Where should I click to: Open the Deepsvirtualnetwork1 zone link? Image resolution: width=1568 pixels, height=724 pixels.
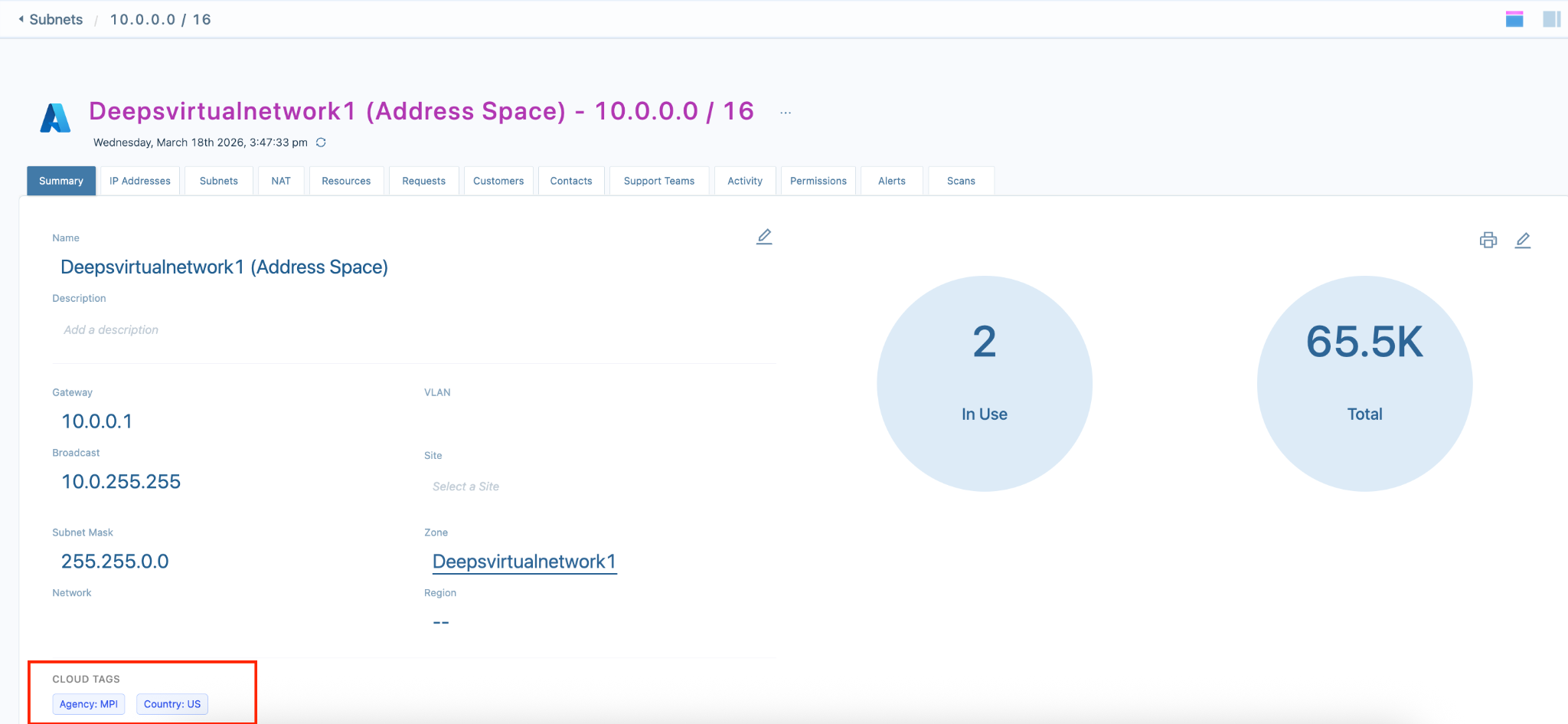coord(524,562)
